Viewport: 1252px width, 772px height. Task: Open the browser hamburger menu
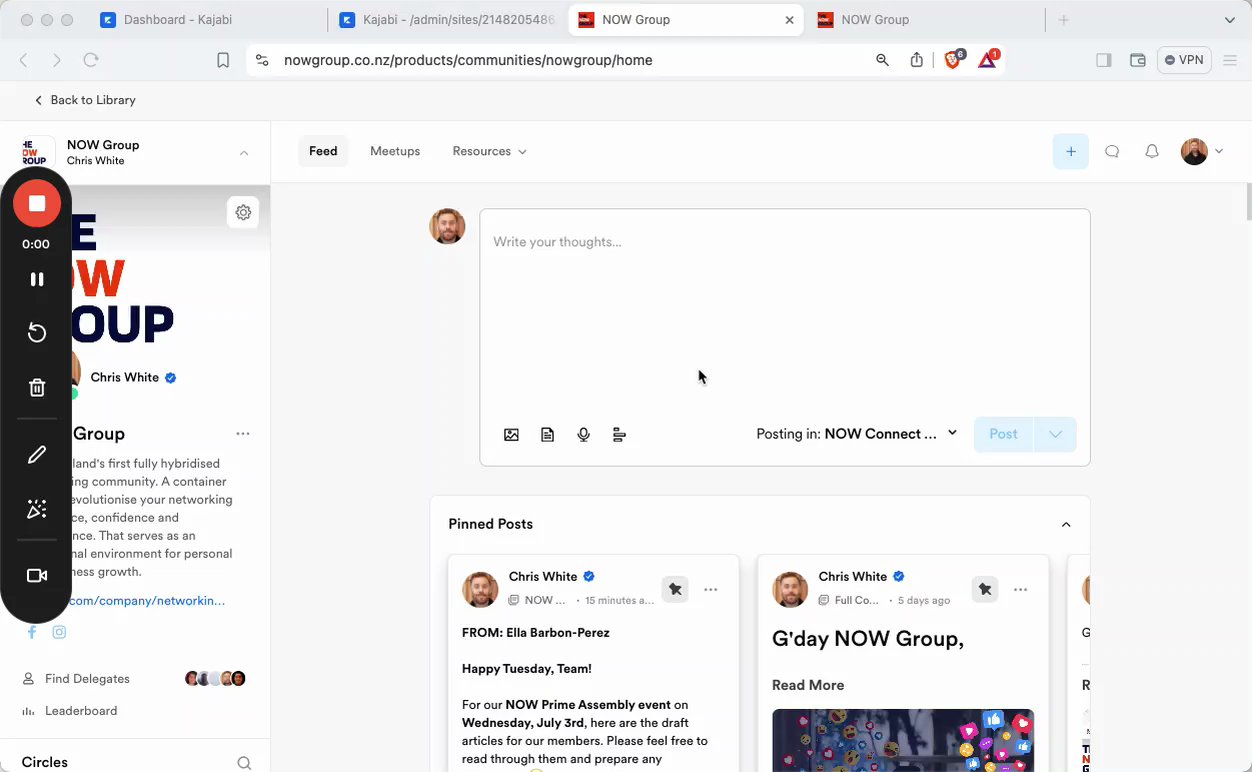tap(1230, 60)
